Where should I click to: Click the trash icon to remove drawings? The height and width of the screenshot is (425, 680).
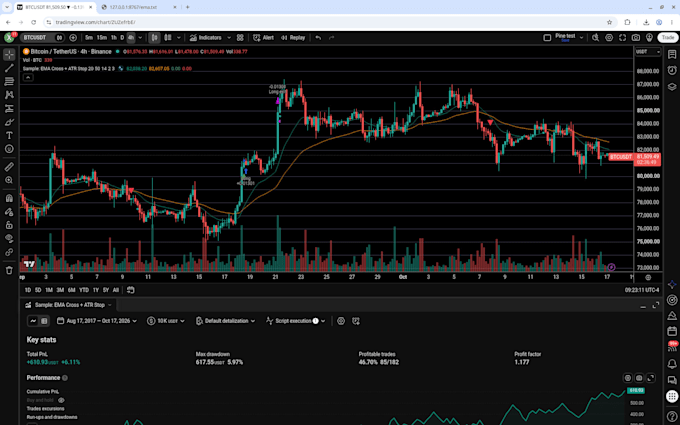pos(9,271)
